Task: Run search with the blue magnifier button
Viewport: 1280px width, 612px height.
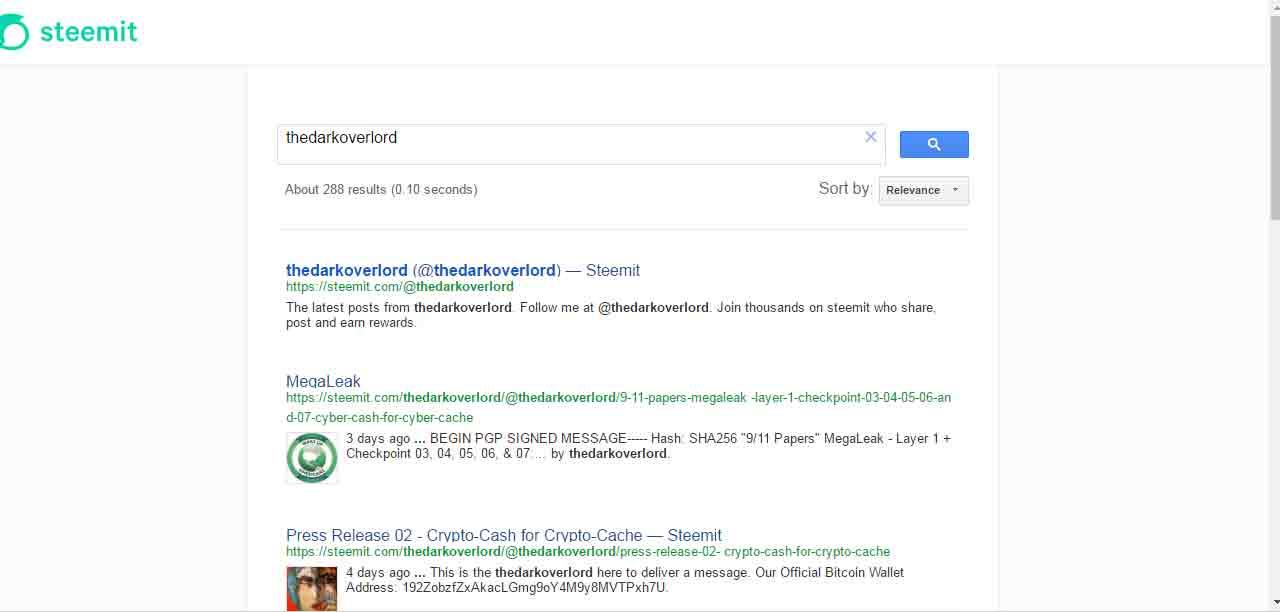Action: (934, 144)
